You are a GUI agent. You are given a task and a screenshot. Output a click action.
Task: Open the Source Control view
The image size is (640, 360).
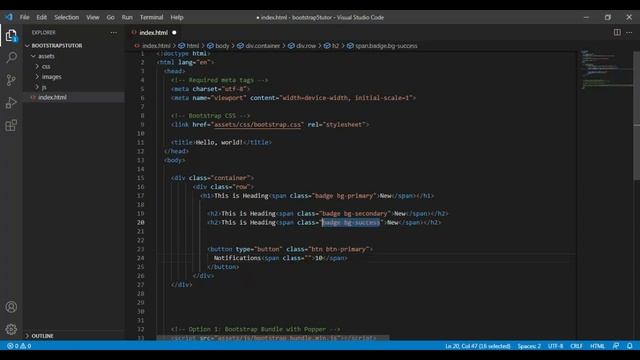[x=11, y=80]
